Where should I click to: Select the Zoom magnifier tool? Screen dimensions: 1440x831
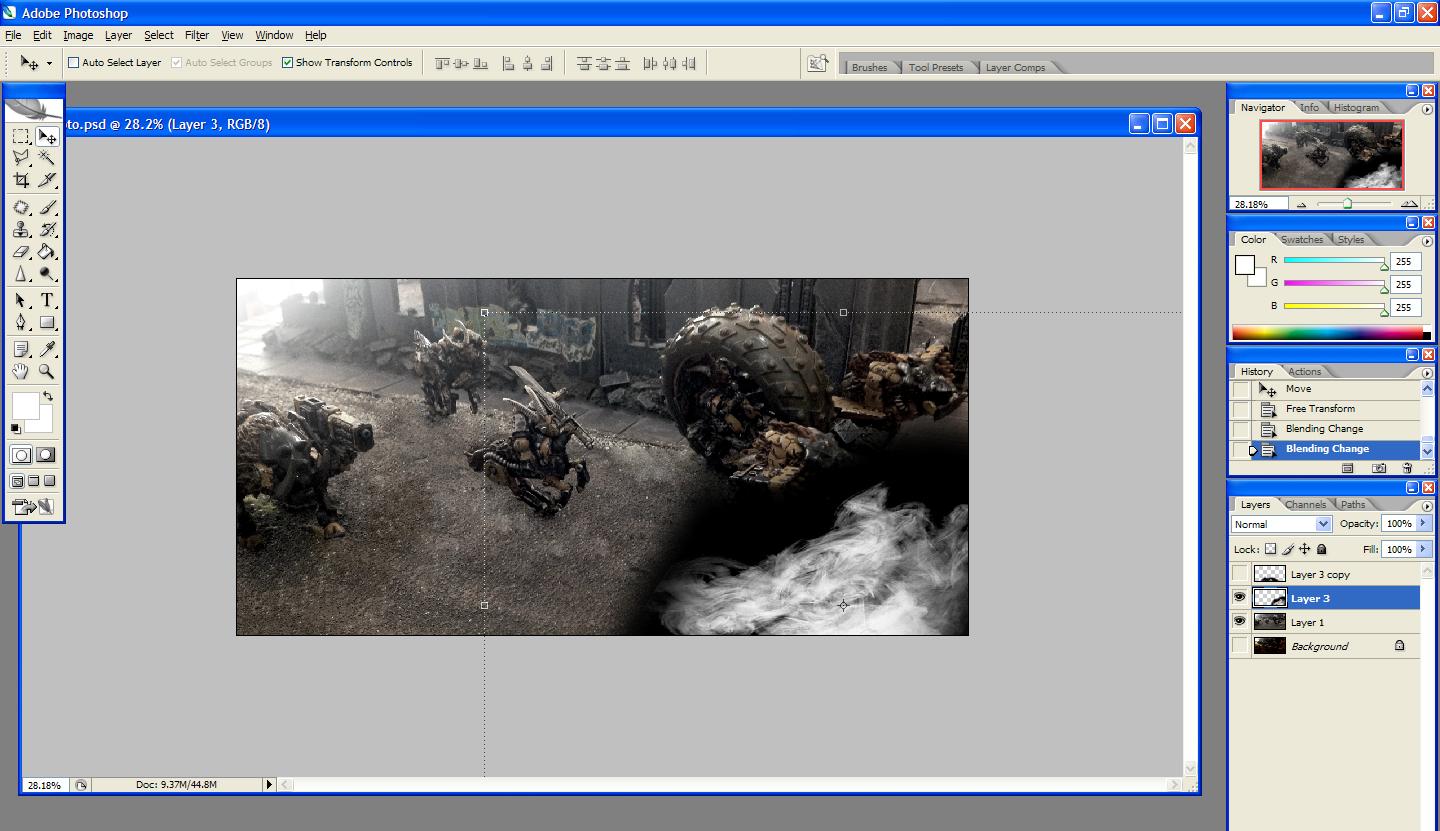pyautogui.click(x=47, y=371)
